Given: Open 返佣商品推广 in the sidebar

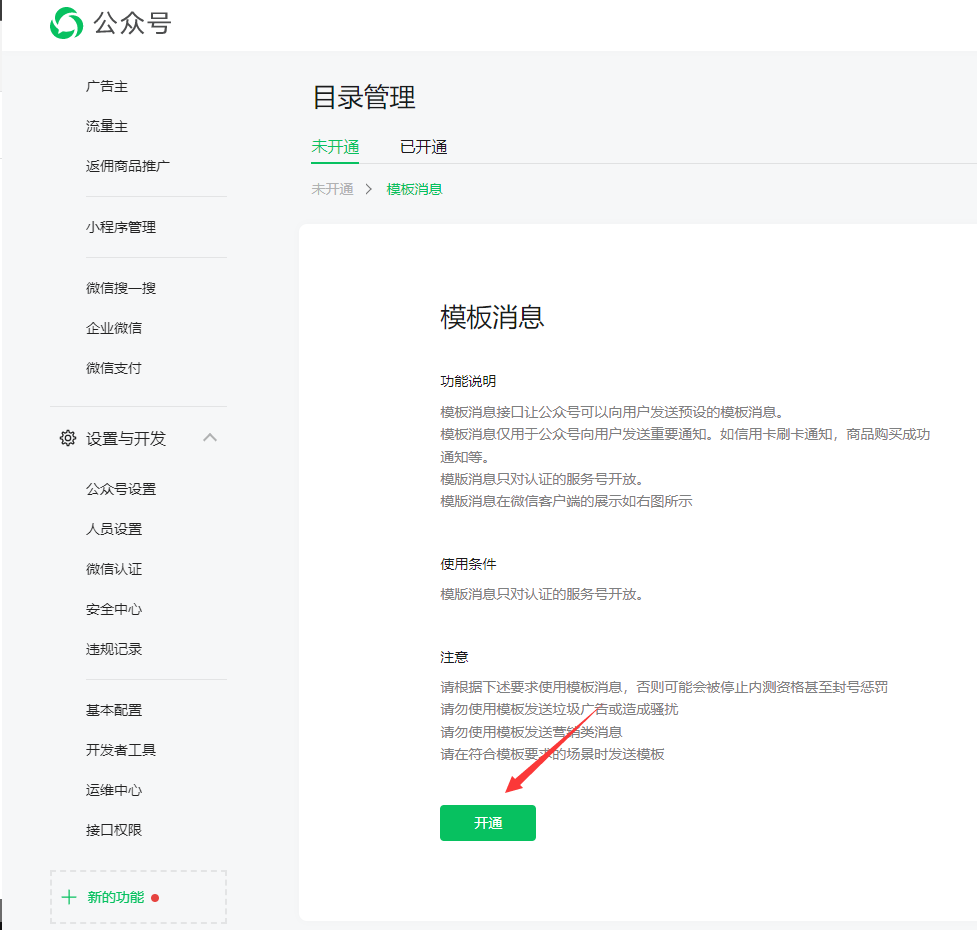Looking at the screenshot, I should (128, 166).
